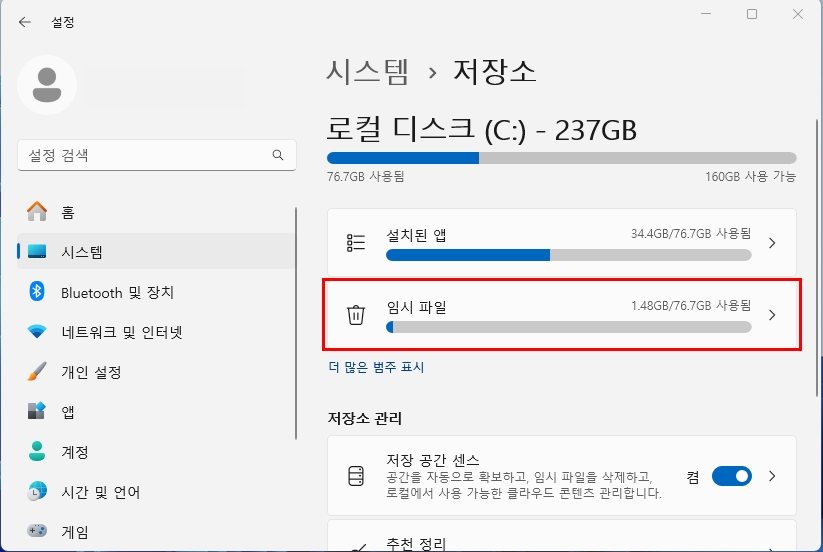Click the user profile avatar
The width and height of the screenshot is (823, 552).
point(47,84)
